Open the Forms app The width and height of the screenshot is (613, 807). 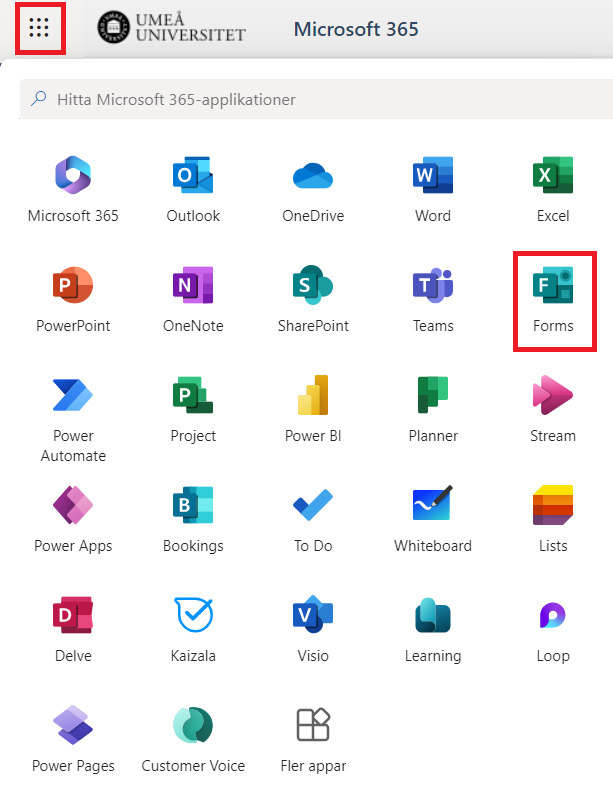[x=553, y=300]
